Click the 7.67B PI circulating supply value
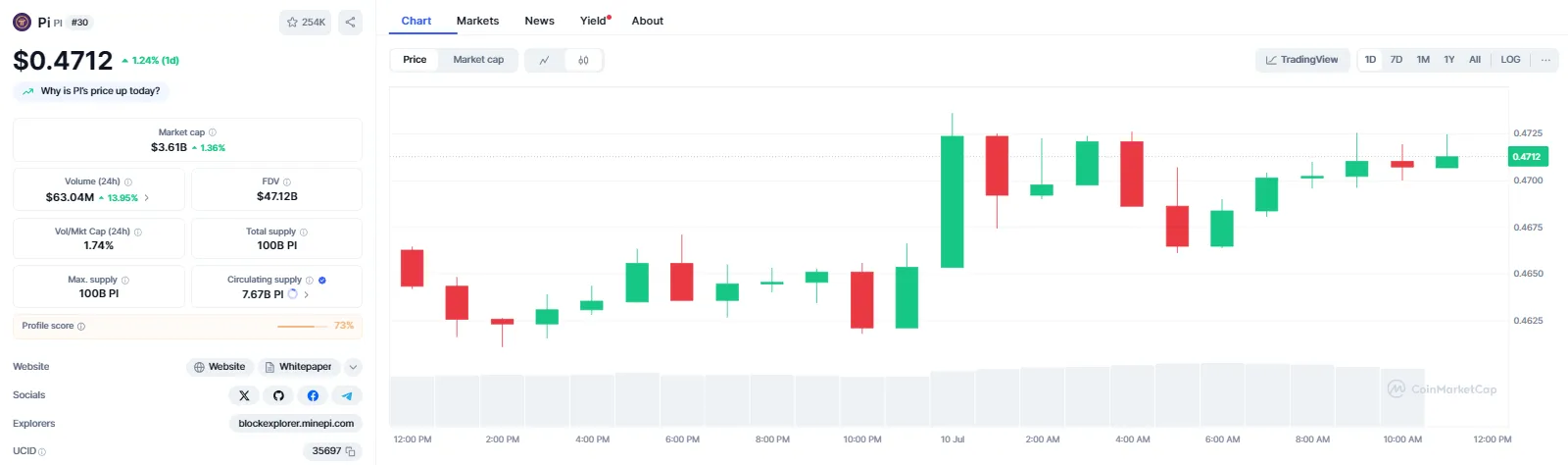 pyautogui.click(x=263, y=294)
